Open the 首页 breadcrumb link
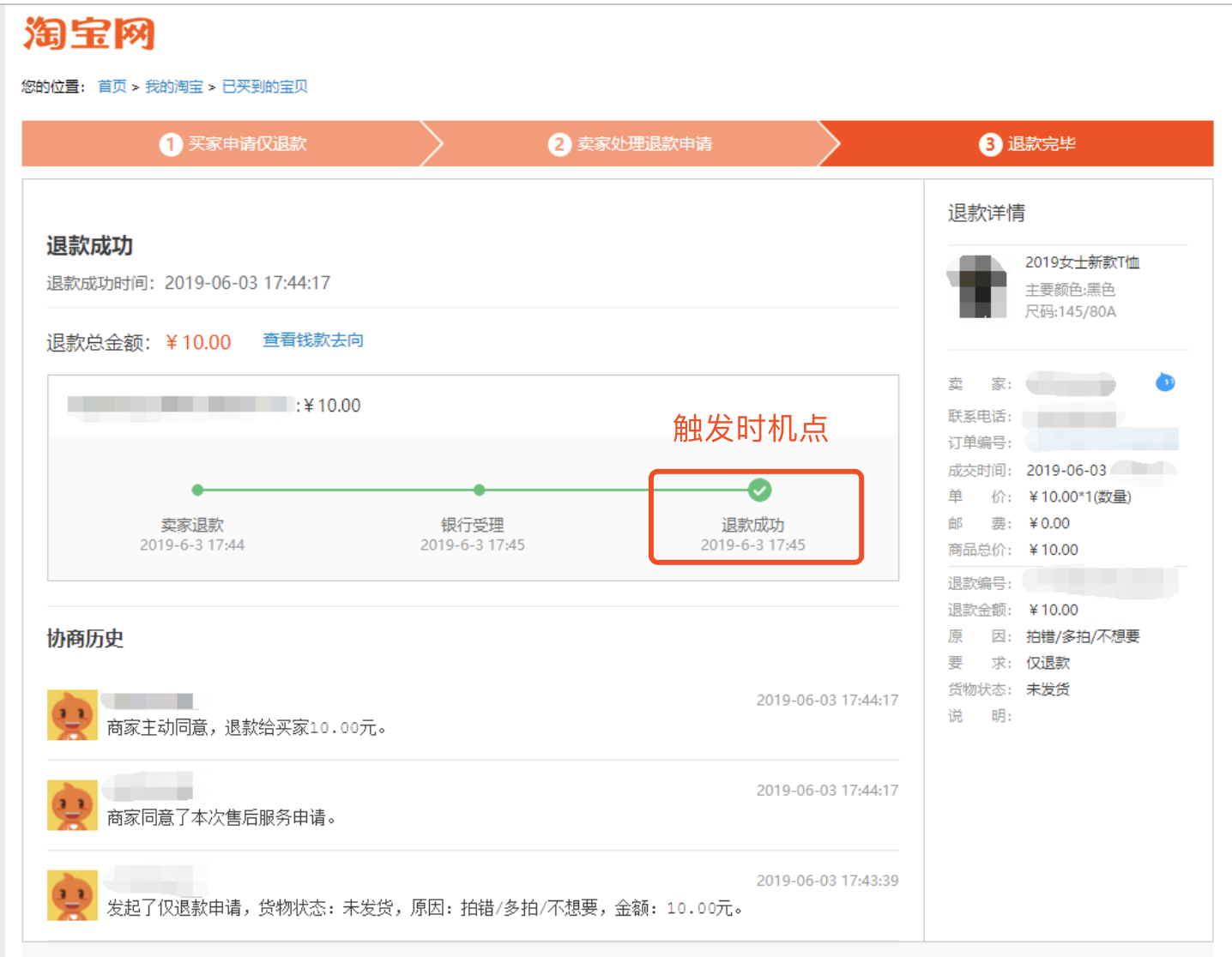The height and width of the screenshot is (957, 1232). point(112,87)
